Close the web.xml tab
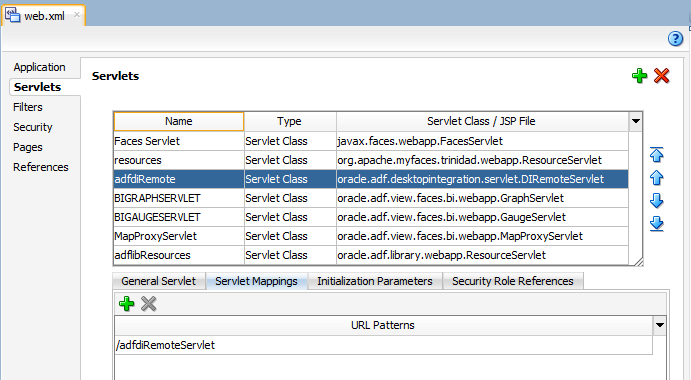The height and width of the screenshot is (380, 691). coord(77,15)
